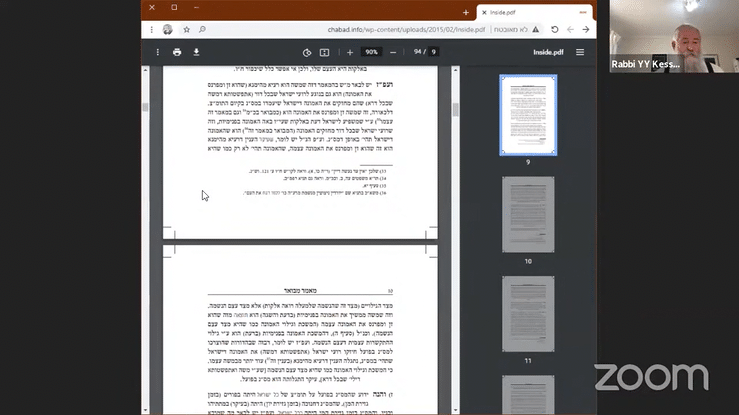Open the Chrome browser main menu
Screen dimensions: 739x415
tap(148, 30)
